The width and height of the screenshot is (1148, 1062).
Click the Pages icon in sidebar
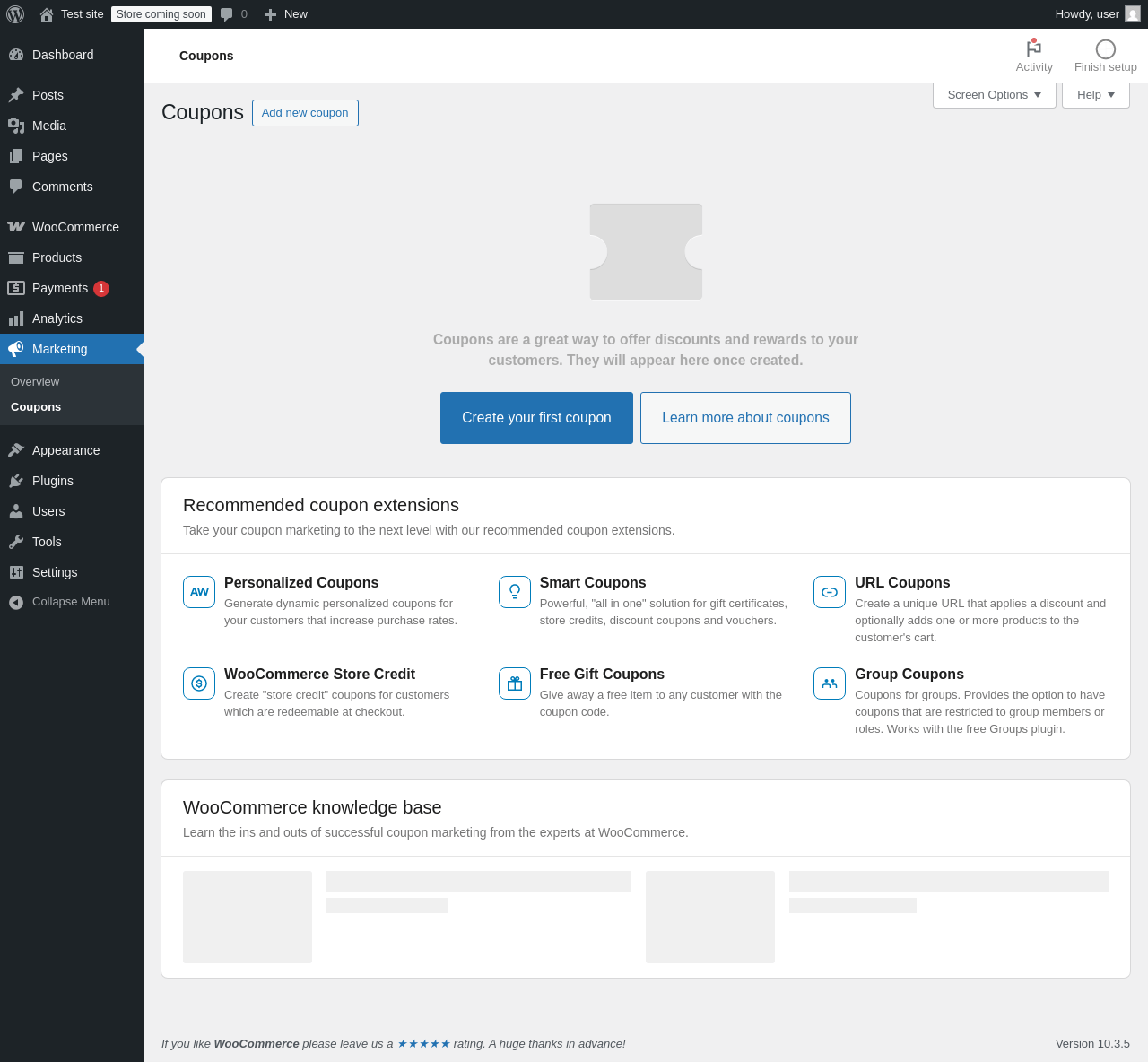(16, 156)
